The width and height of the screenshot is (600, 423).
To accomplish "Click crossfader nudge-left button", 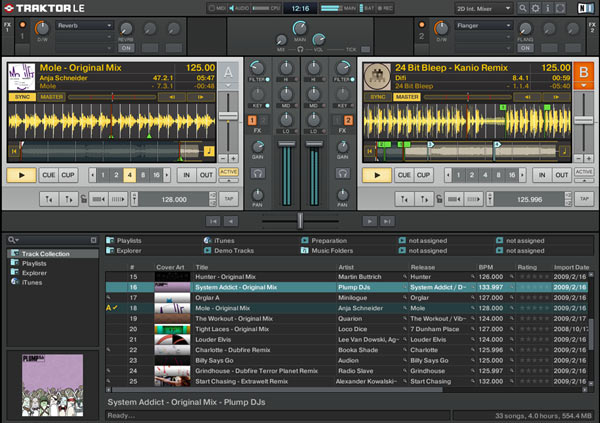I will coord(230,221).
